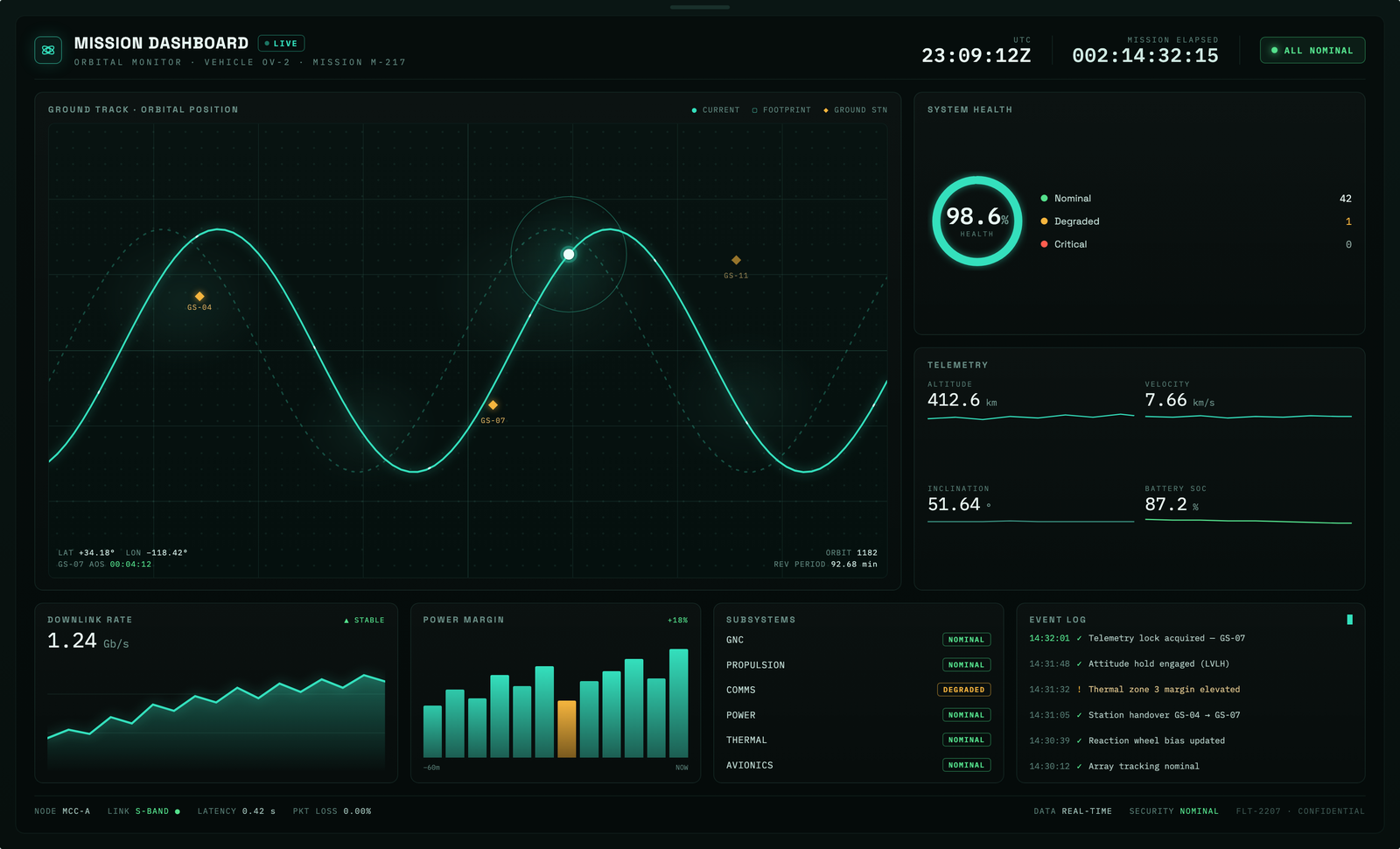
Task: Toggle the GROUND STN legend item
Action: point(855,110)
